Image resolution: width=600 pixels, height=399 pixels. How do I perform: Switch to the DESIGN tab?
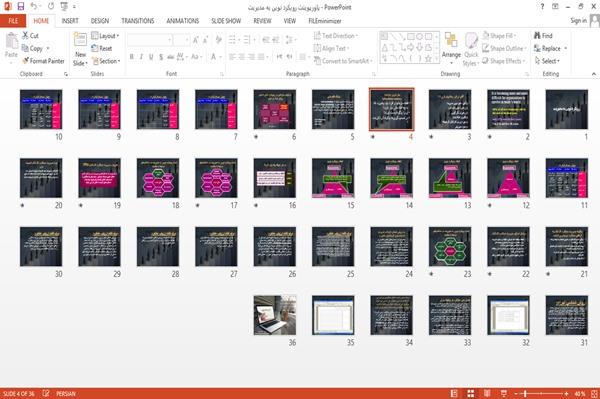100,21
